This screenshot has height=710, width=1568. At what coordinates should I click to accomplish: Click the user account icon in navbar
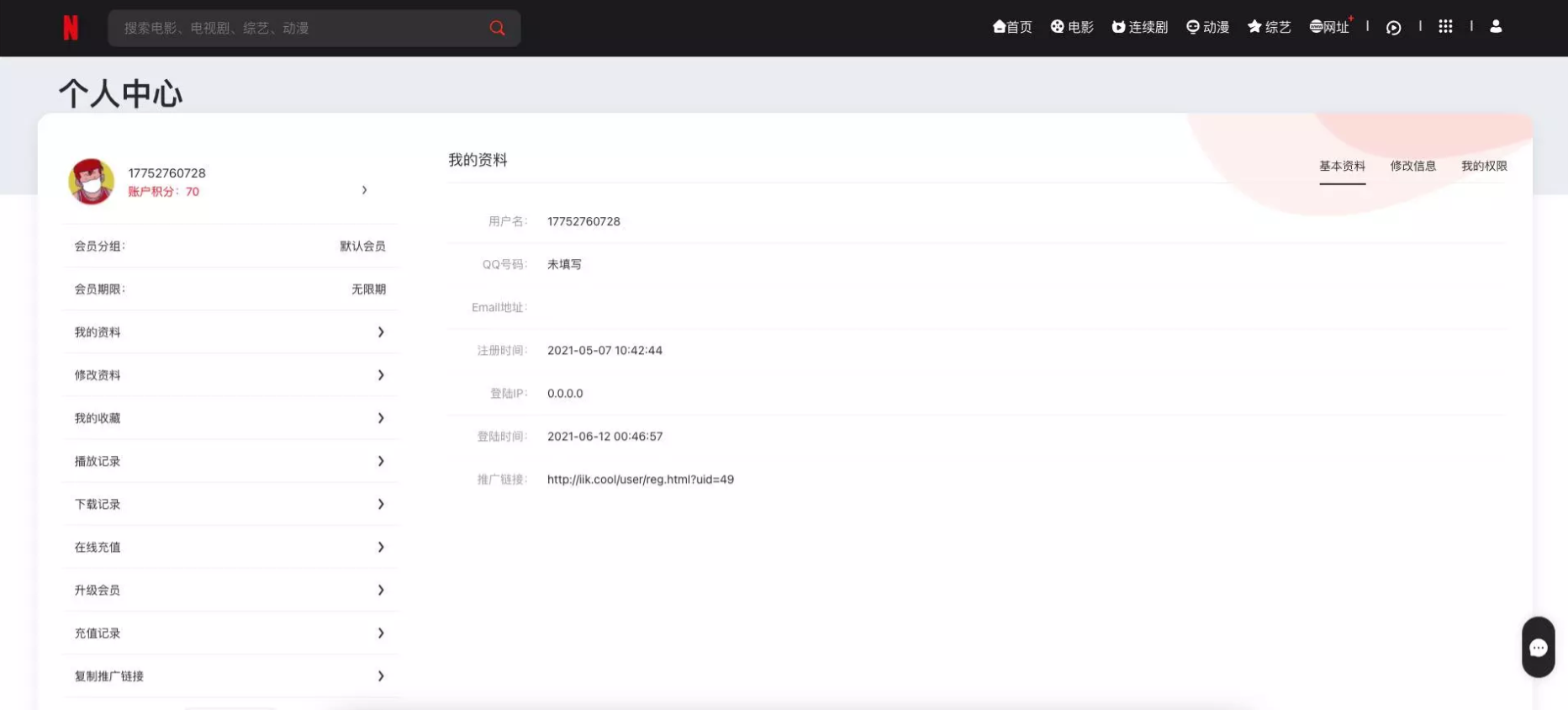(x=1496, y=27)
